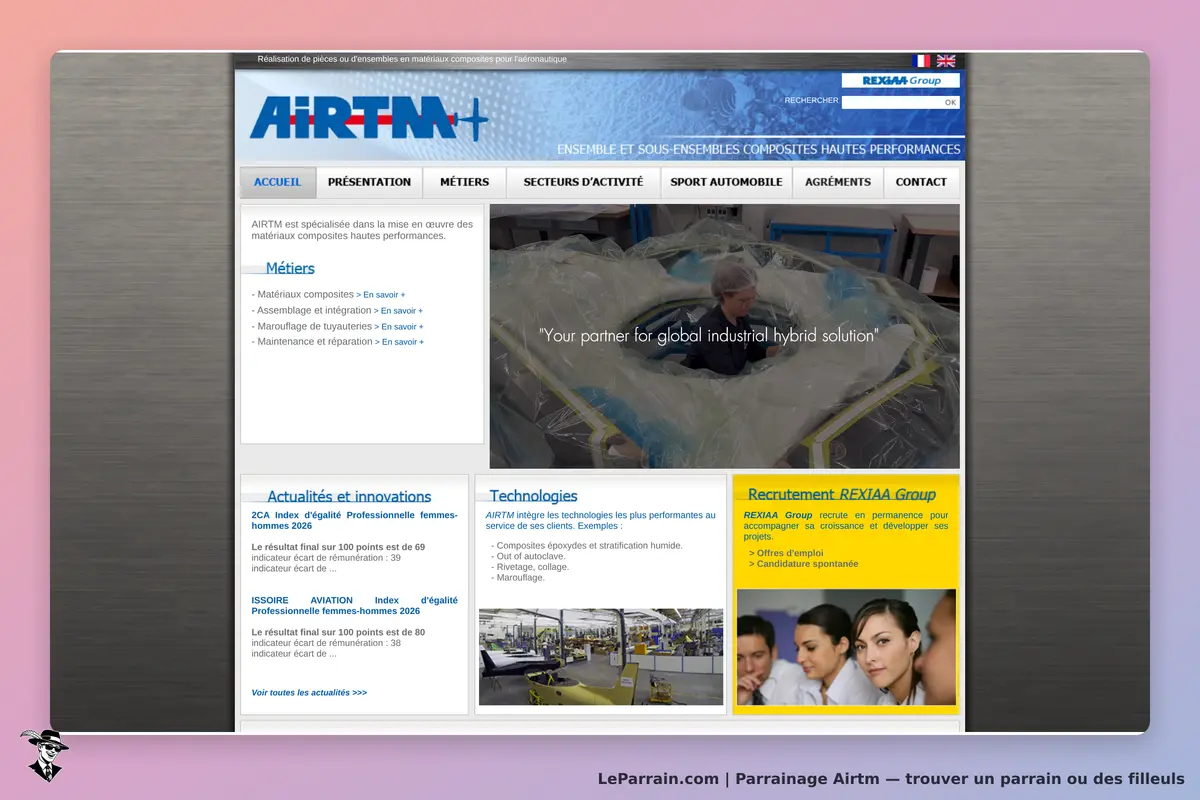Viewport: 1200px width, 800px height.
Task: Click the LeParrain mascot logo
Action: [44, 755]
